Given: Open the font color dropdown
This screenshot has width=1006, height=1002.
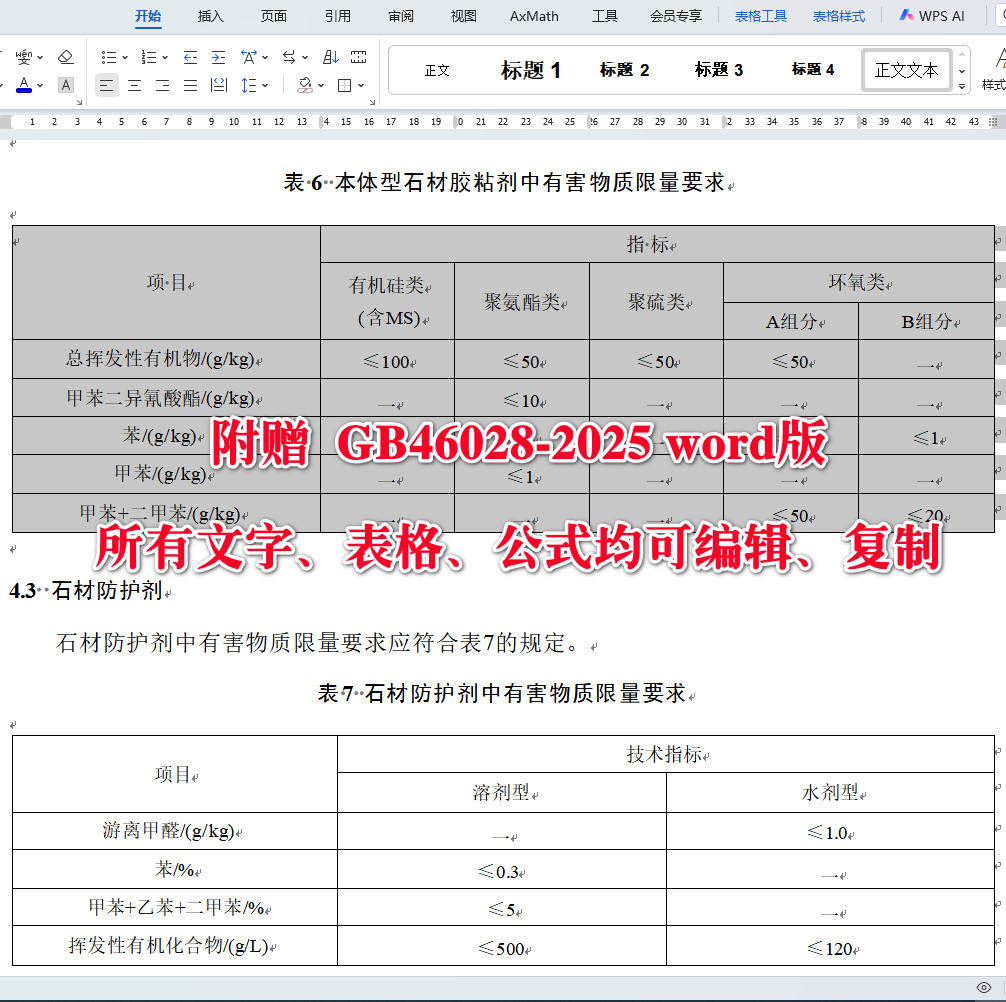Looking at the screenshot, I should 38,85.
